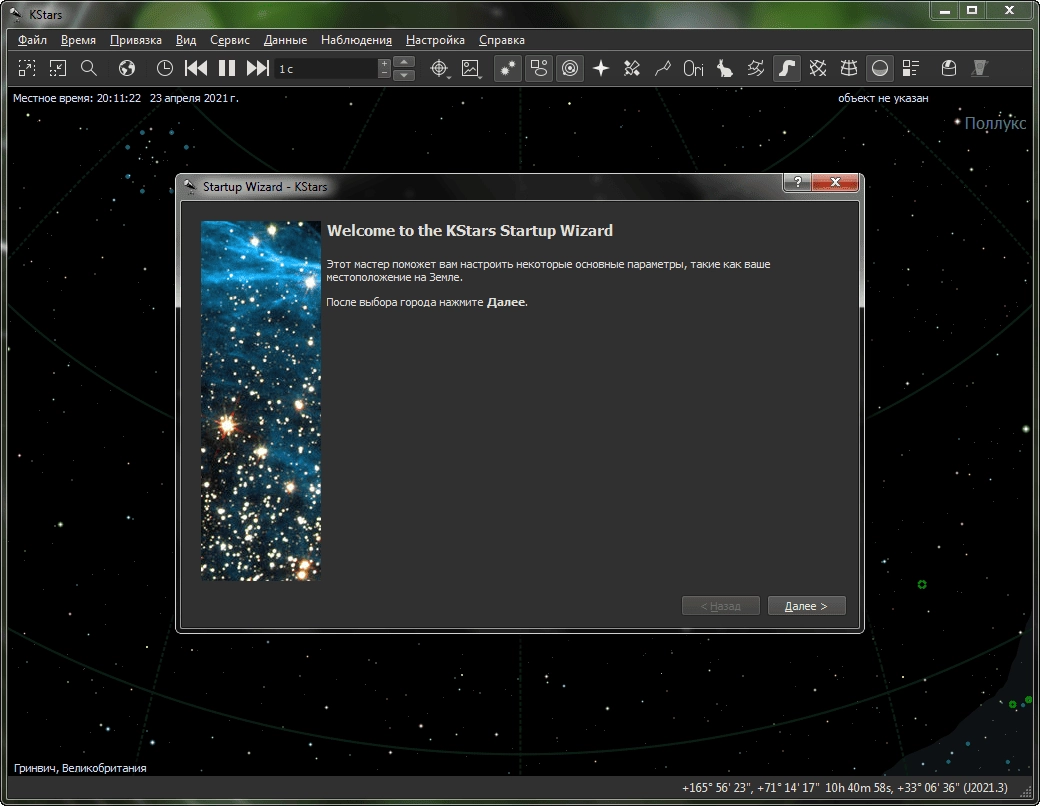Viewport: 1040px width, 806px height.
Task: Toggle deep sky objects display
Action: tap(539, 68)
